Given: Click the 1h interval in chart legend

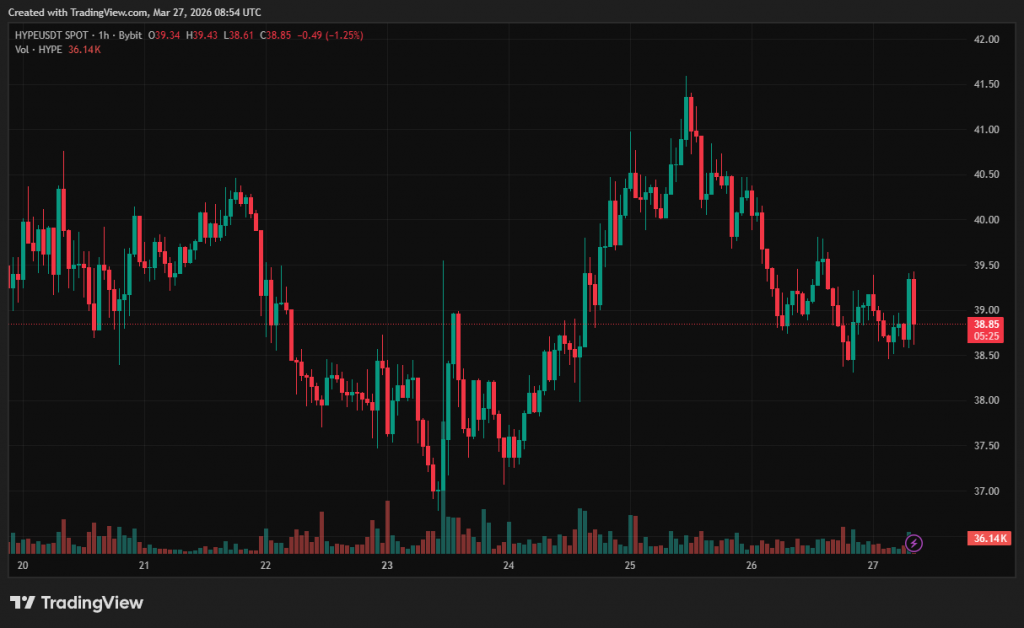Looking at the screenshot, I should [103, 35].
